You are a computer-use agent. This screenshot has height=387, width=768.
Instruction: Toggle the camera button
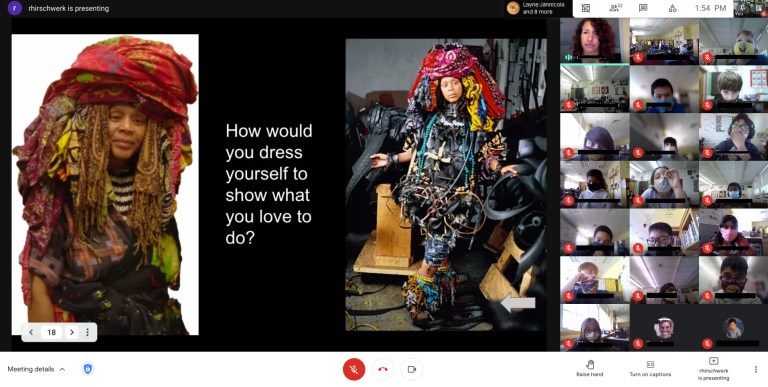point(412,369)
